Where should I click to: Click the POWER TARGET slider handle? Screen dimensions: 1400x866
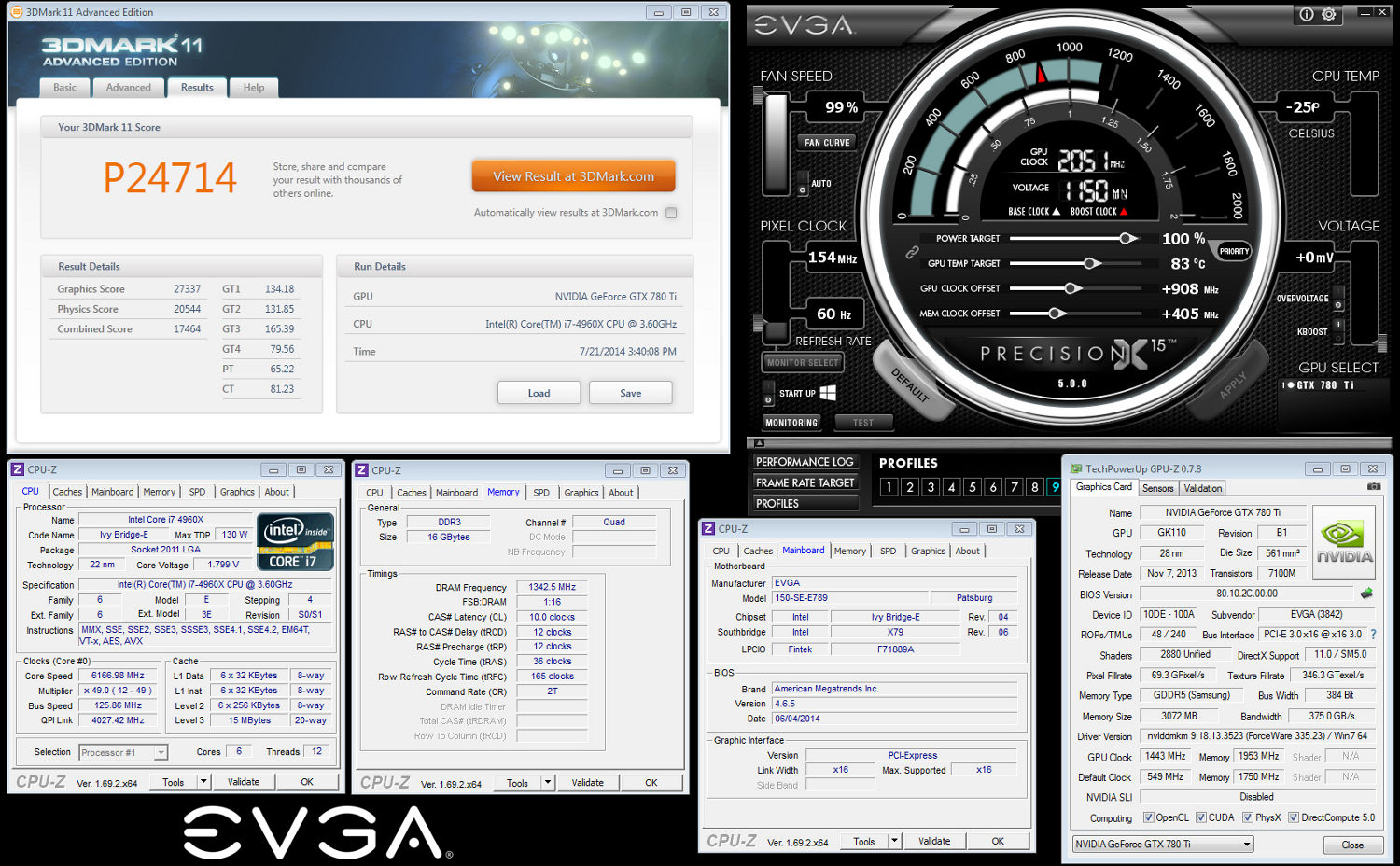click(x=1127, y=239)
